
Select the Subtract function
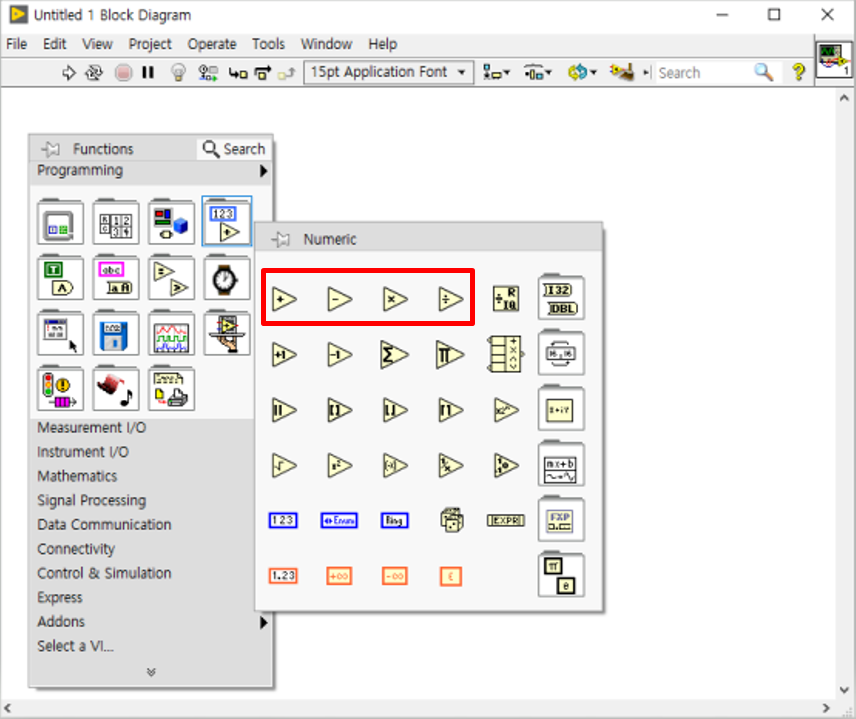(x=340, y=299)
